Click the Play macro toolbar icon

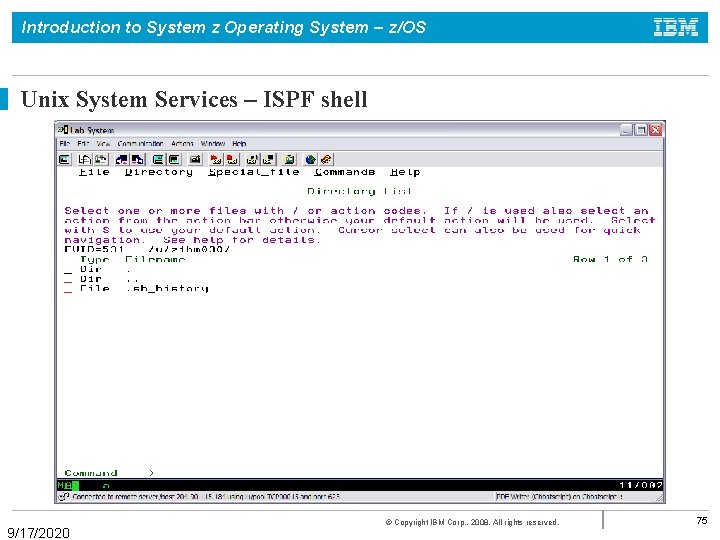(252, 159)
